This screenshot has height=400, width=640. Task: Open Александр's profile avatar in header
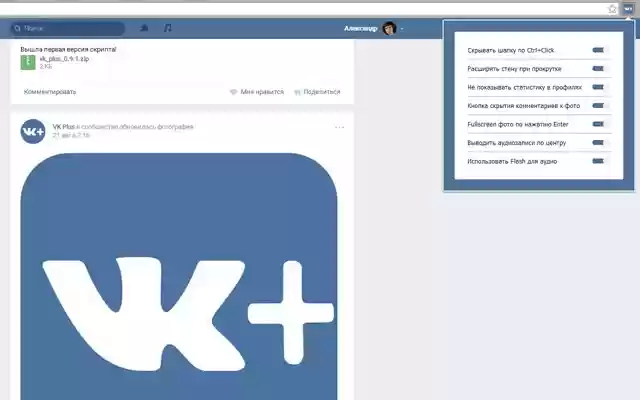389,28
